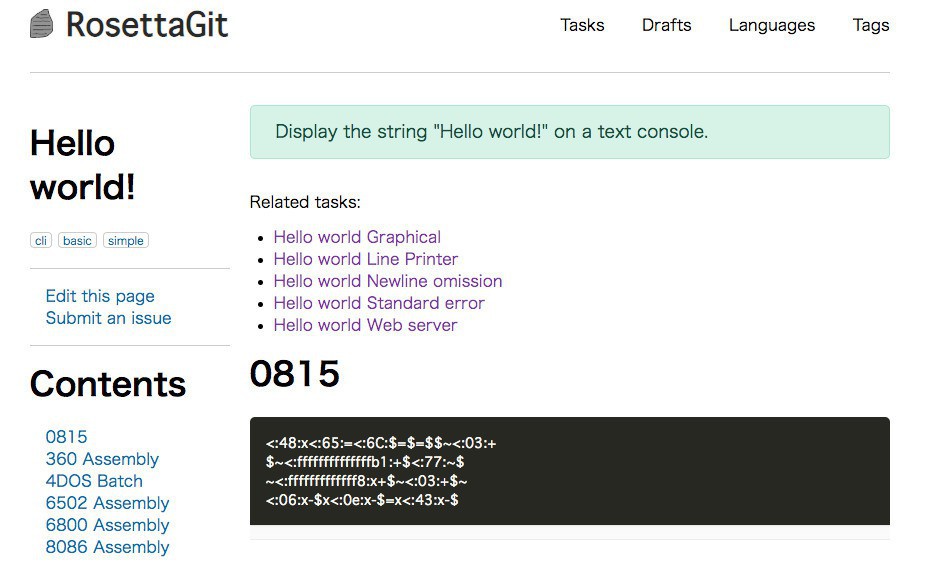Select the cli tag badge
This screenshot has width=926, height=562.
[x=41, y=241]
